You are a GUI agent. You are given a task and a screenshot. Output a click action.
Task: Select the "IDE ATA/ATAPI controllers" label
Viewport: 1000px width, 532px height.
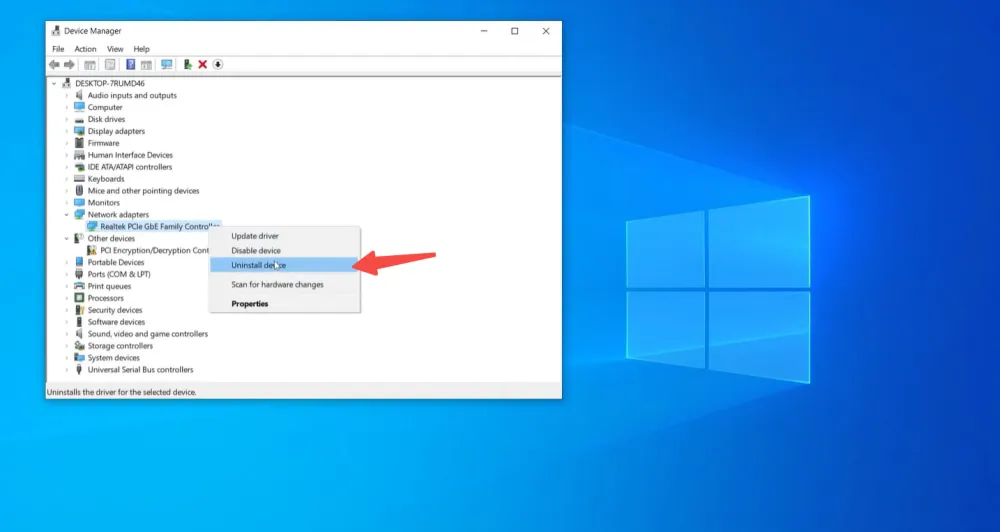pos(130,167)
